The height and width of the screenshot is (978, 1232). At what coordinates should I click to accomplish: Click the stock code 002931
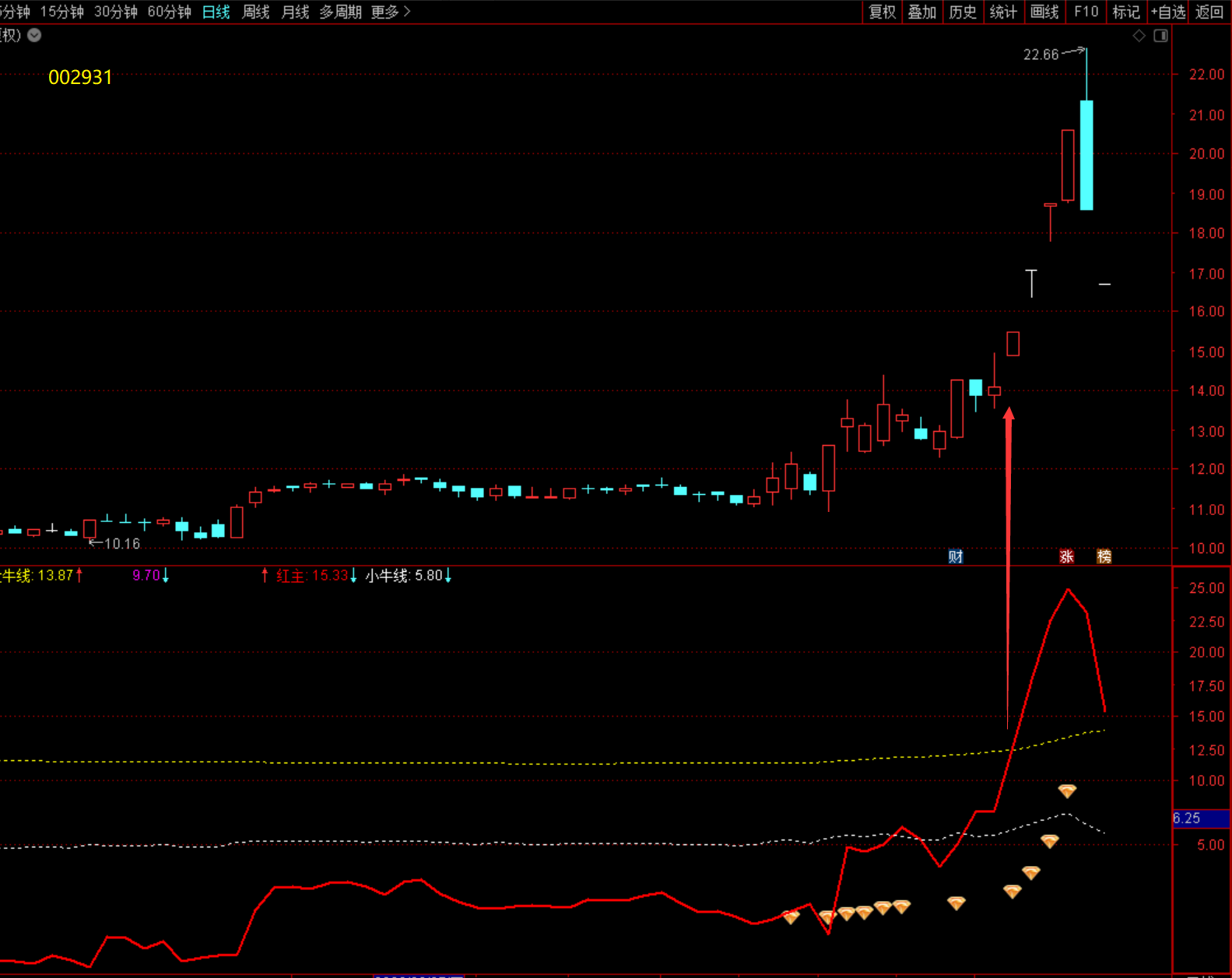[x=80, y=77]
